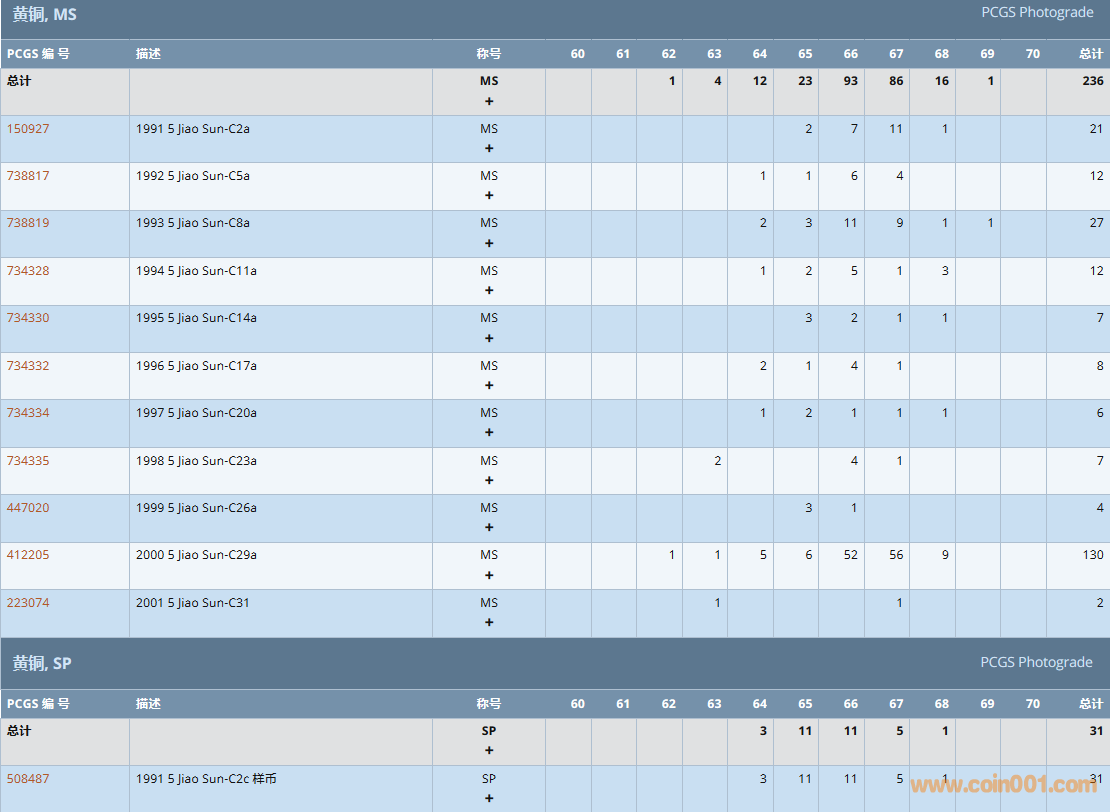
Task: Open PCGS number 738817 link
Action: click(x=28, y=176)
